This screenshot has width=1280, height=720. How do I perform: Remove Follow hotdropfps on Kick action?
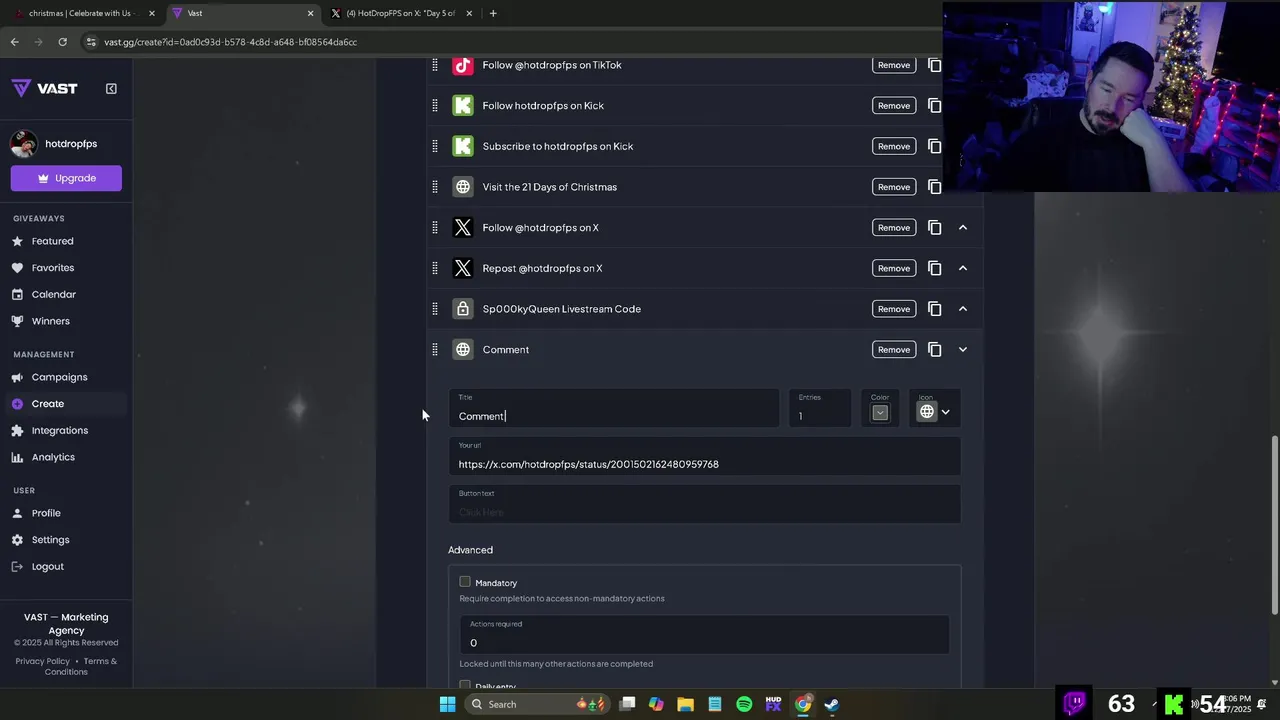point(894,105)
